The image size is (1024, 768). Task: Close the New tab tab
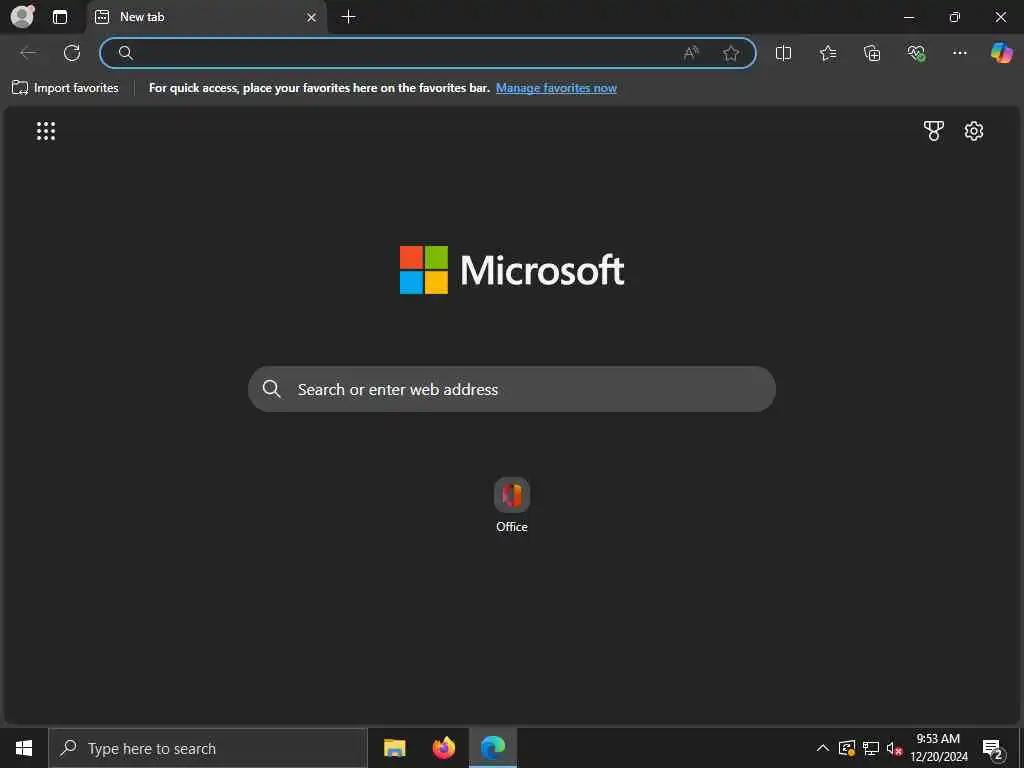pyautogui.click(x=312, y=17)
